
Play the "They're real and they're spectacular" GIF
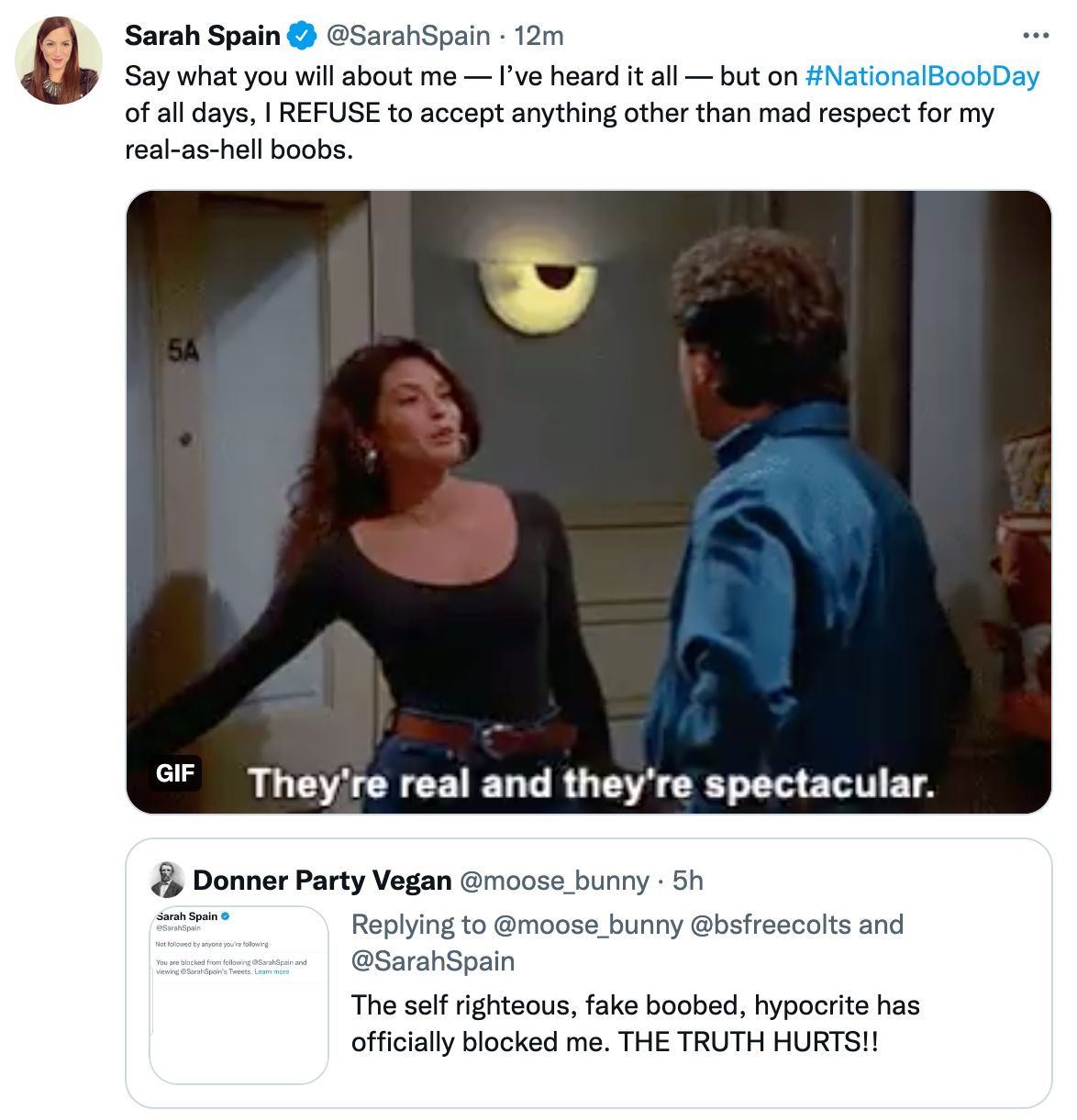588,502
